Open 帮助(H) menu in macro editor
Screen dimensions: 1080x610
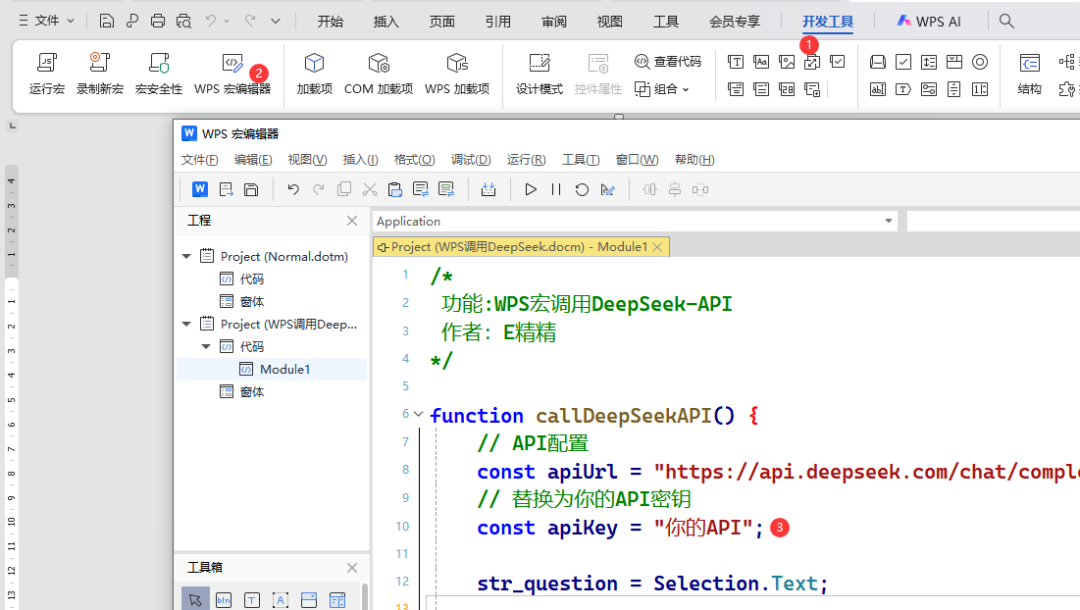pyautogui.click(x=694, y=160)
